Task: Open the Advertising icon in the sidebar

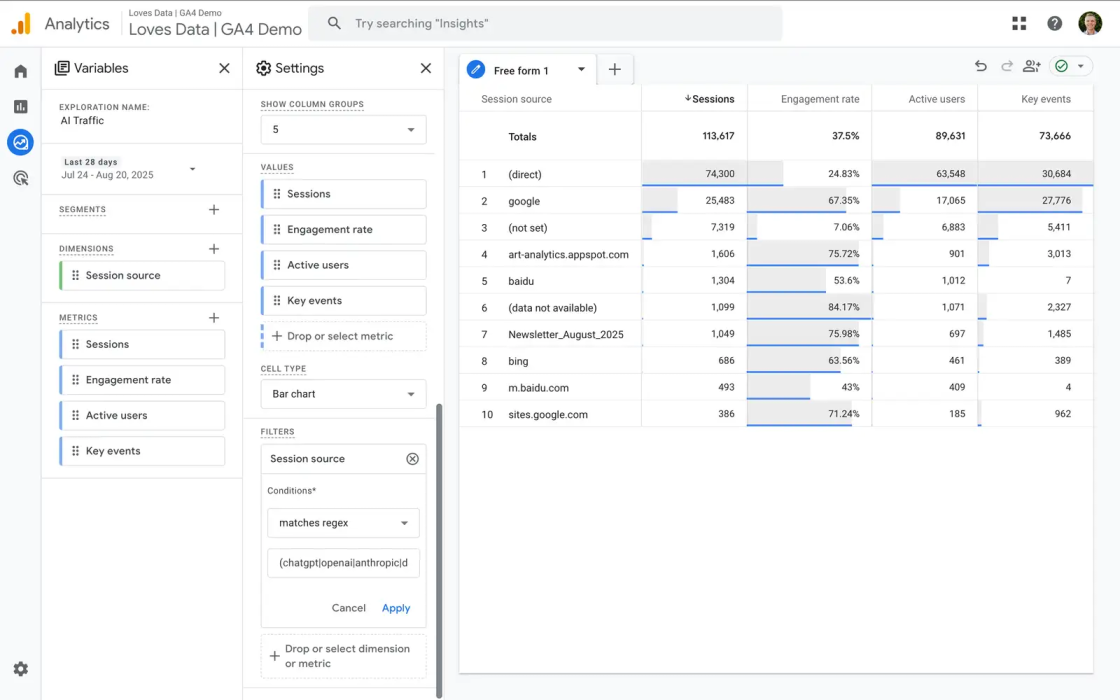Action: tap(20, 178)
